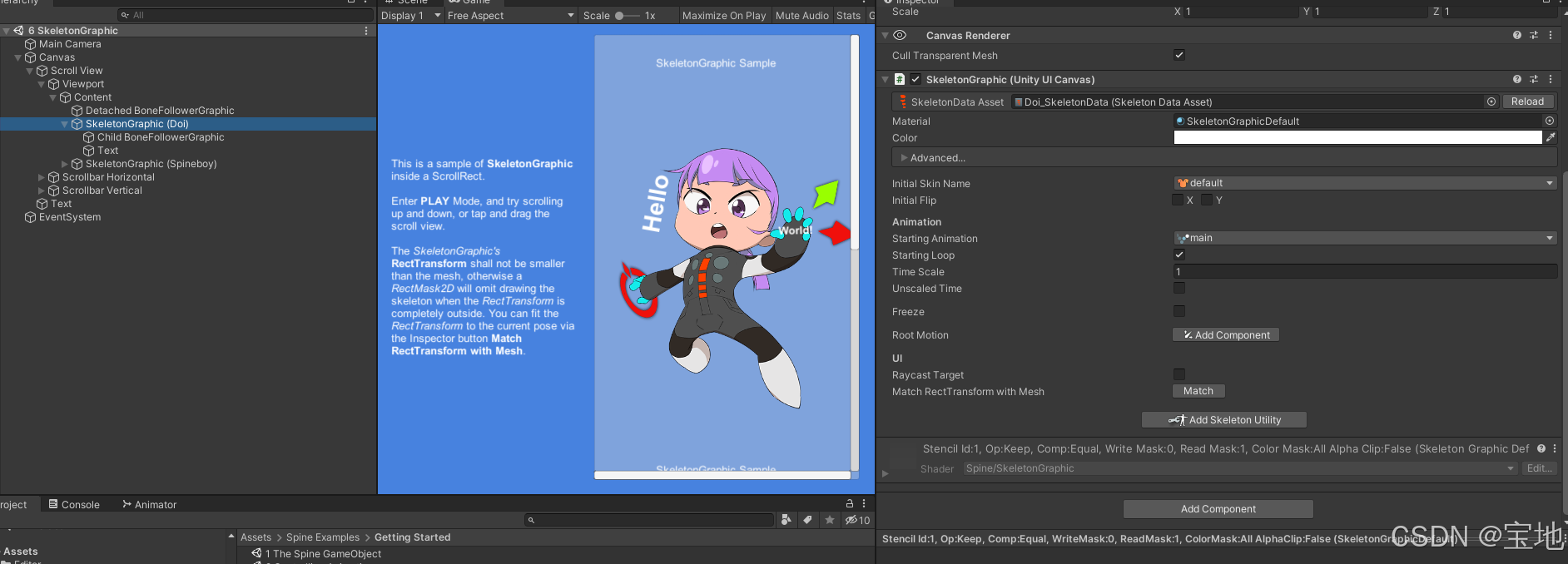
Task: Switch to the Console tab
Action: pyautogui.click(x=74, y=505)
